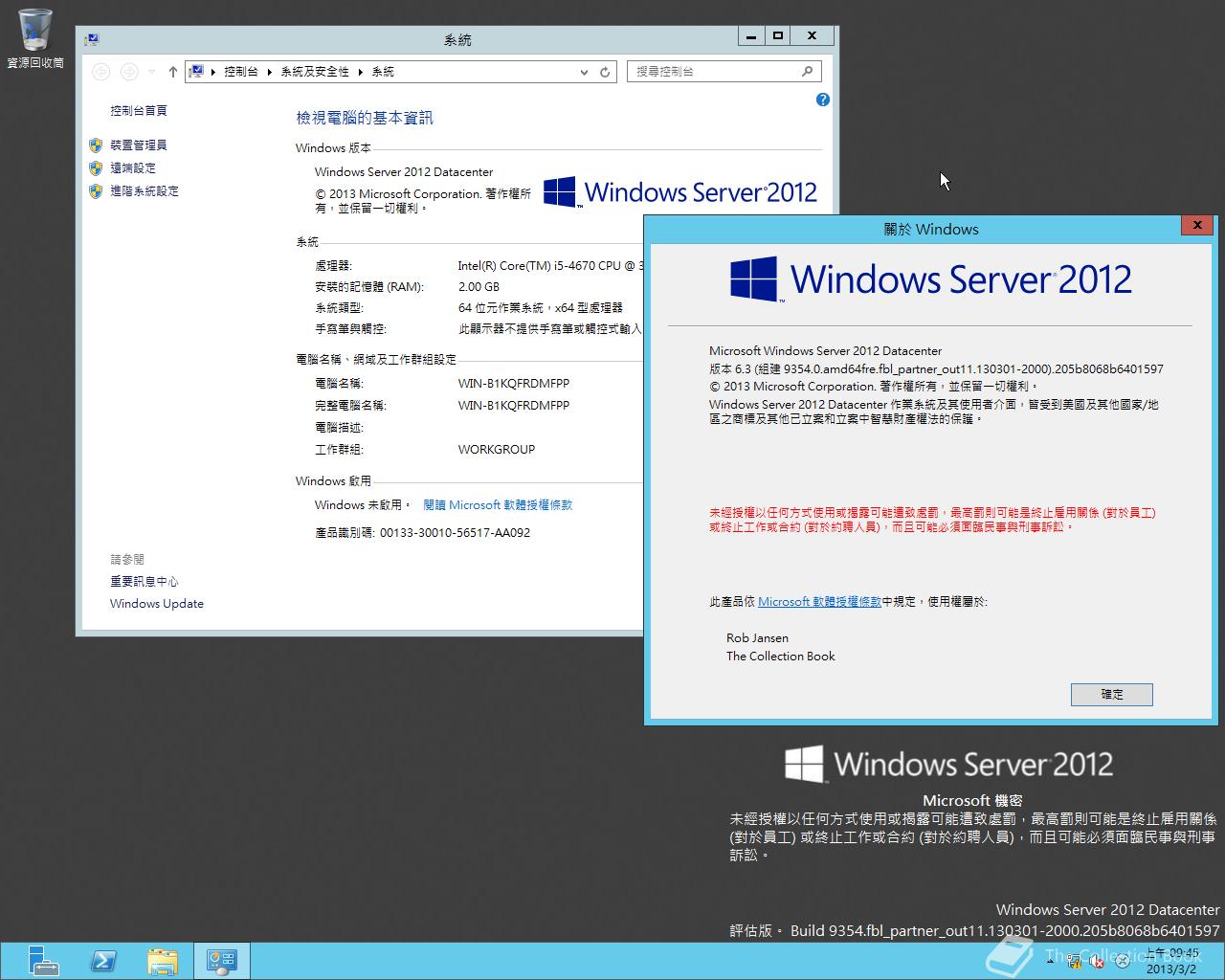Open the network status tray icon
The image size is (1225, 980).
tap(1075, 961)
